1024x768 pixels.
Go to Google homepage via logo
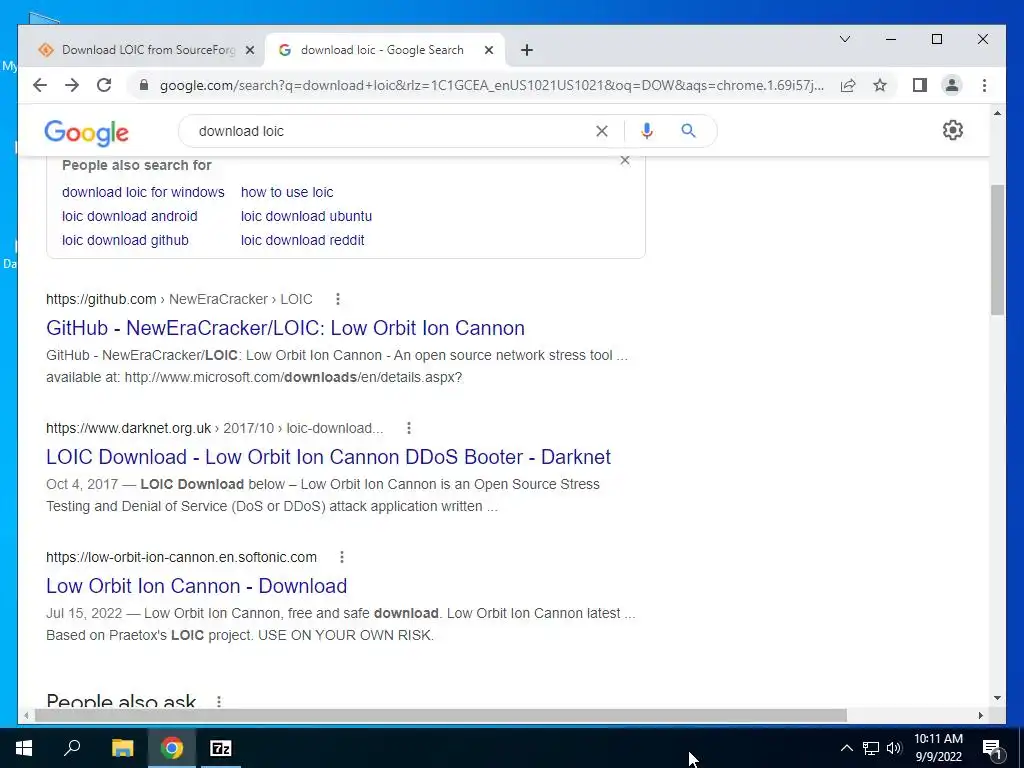tap(86, 133)
